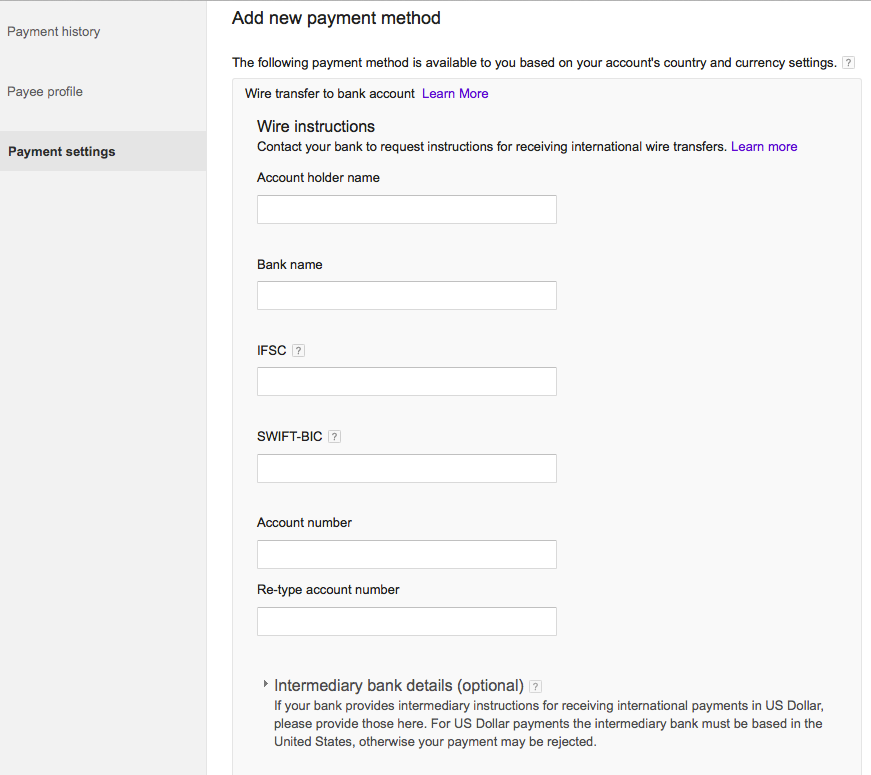This screenshot has height=775, width=871.
Task: Expand Intermediary bank details triangle arrow
Action: [x=266, y=684]
